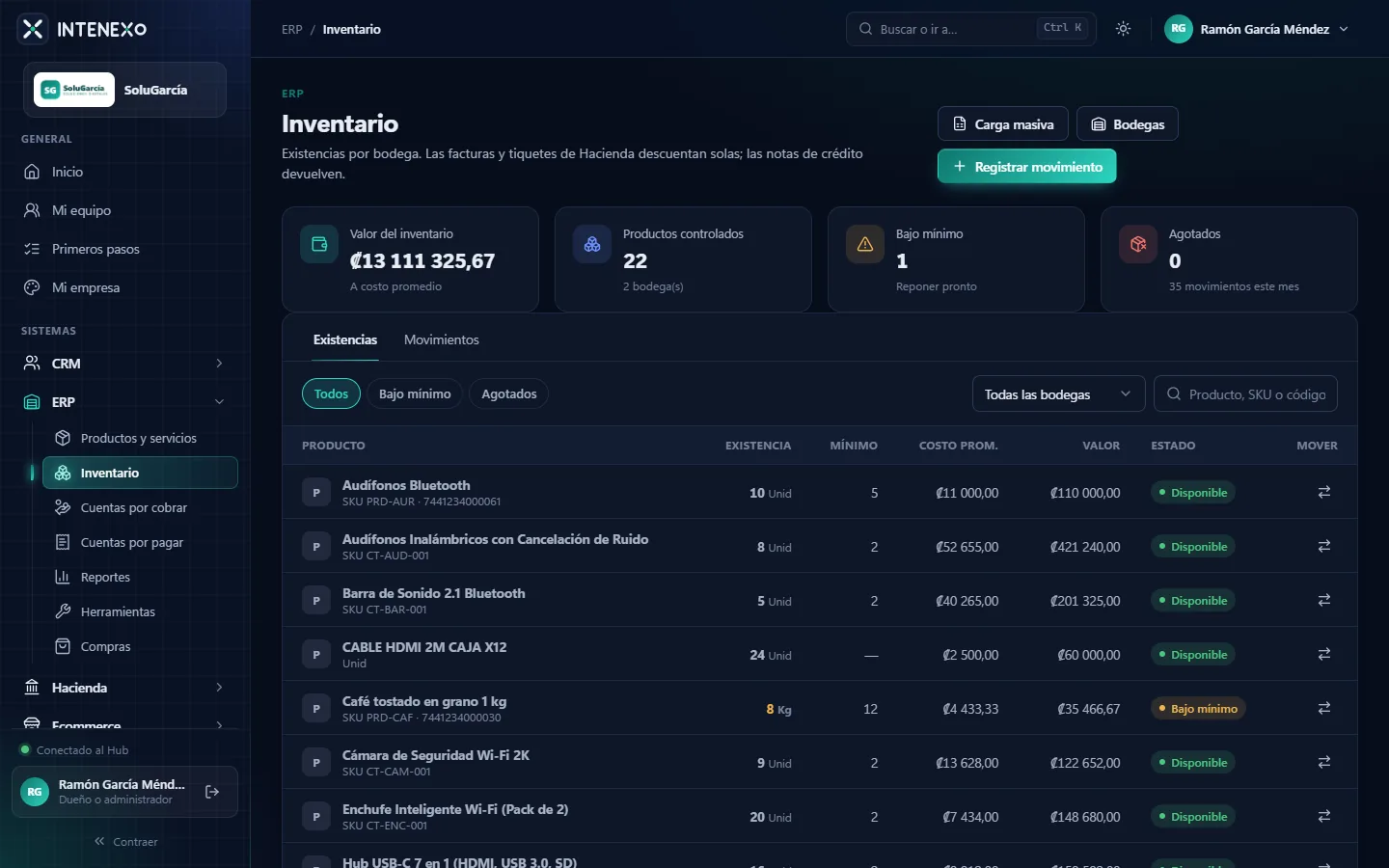This screenshot has height=868, width=1389.
Task: Click the Agotados package icon
Action: click(1138, 244)
